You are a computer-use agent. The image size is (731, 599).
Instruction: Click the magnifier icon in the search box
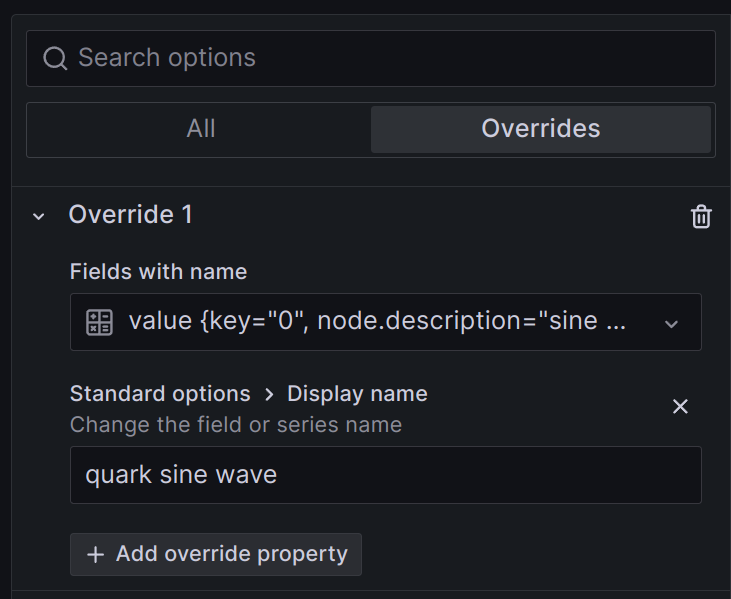pyautogui.click(x=55, y=58)
